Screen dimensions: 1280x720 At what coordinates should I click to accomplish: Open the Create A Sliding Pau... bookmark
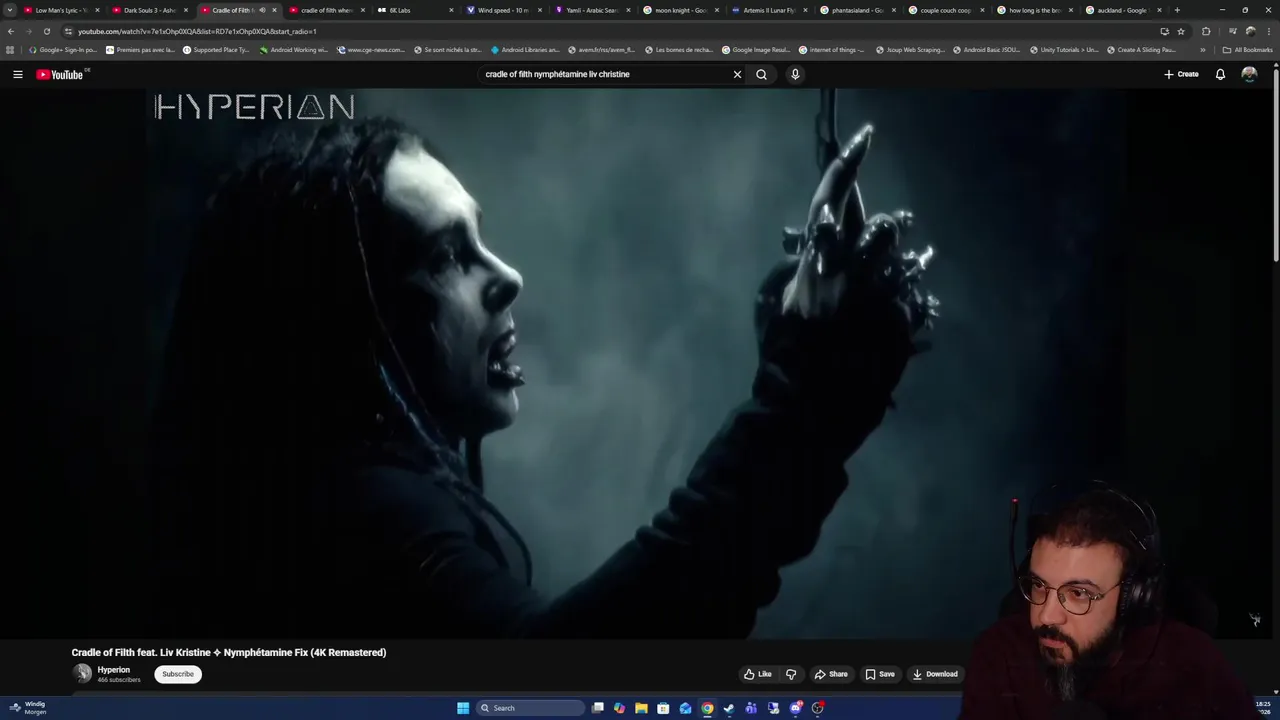(1141, 50)
